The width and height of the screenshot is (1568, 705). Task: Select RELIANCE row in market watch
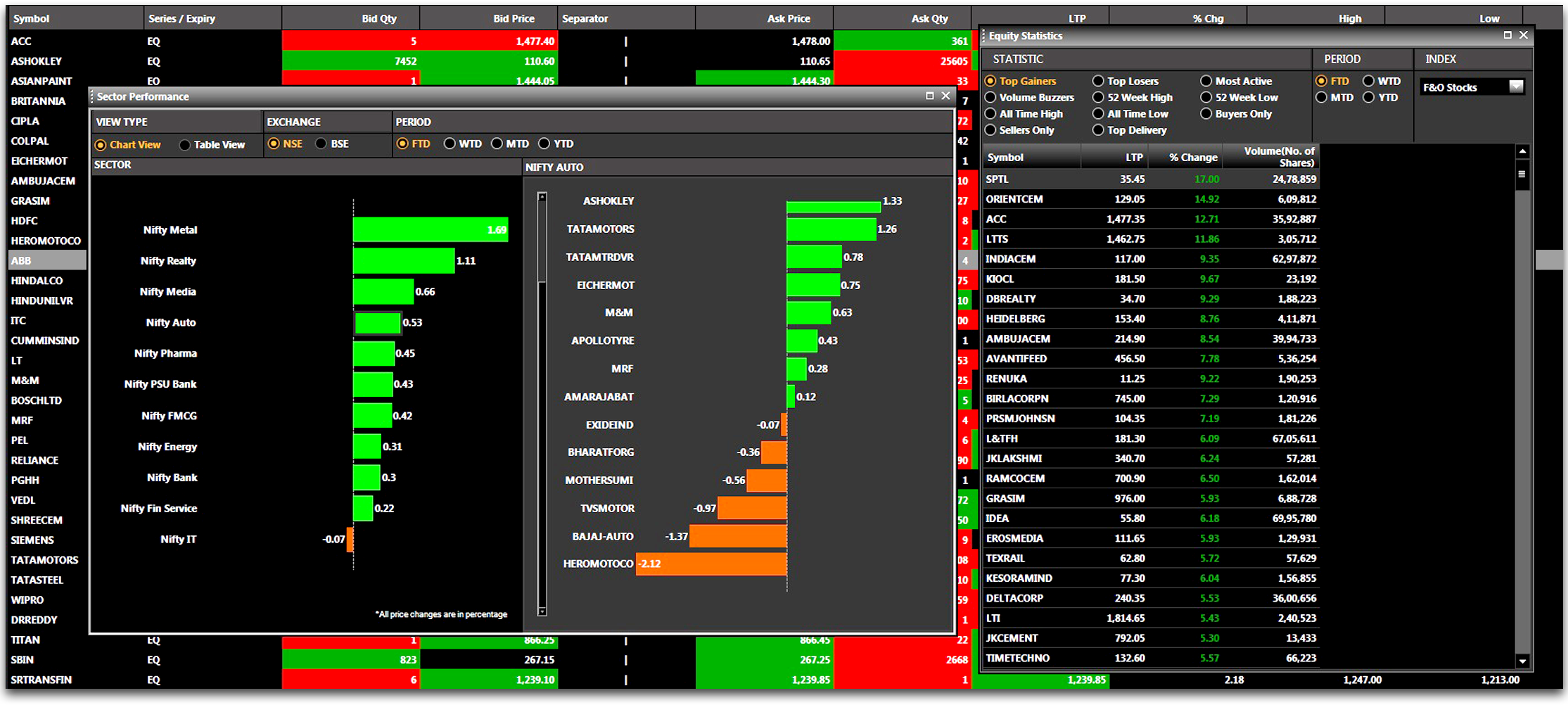point(47,460)
